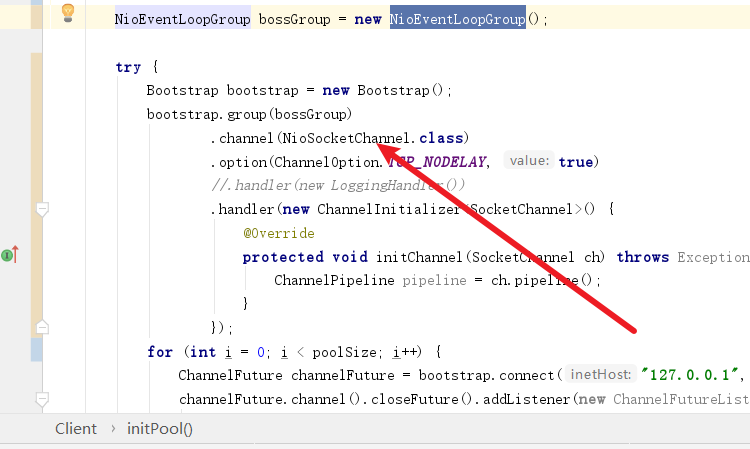The width and height of the screenshot is (750, 449).
Task: Click the @Override annotation
Action: pos(278,233)
